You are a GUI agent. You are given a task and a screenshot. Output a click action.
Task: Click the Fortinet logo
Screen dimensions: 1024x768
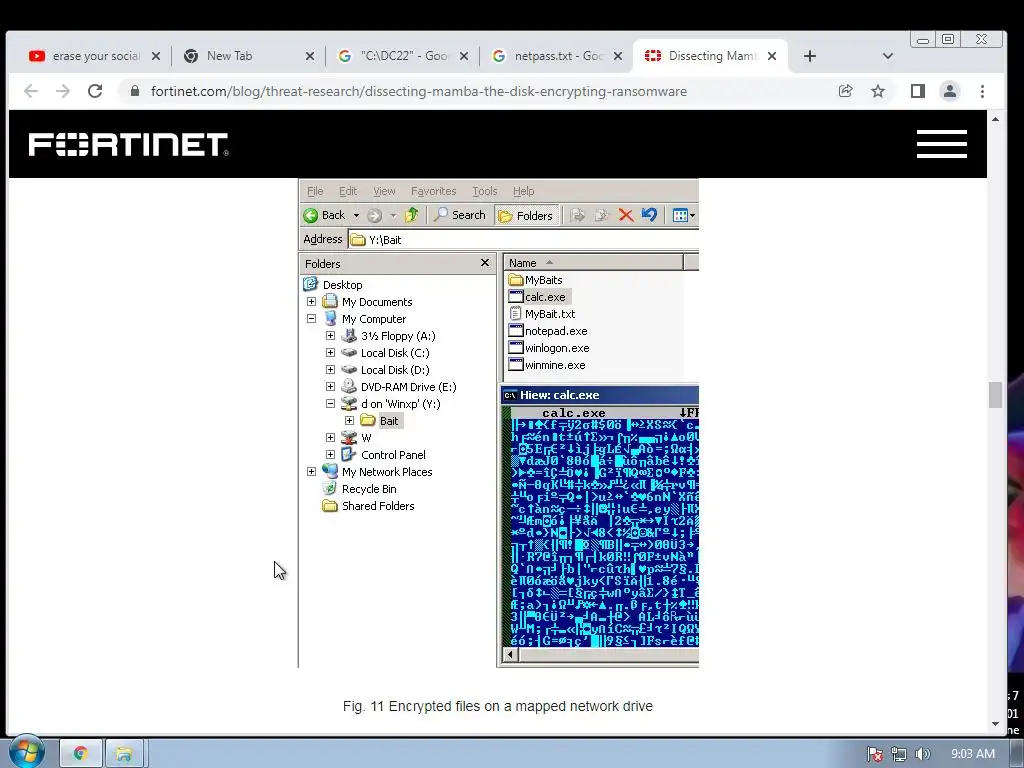(x=129, y=144)
